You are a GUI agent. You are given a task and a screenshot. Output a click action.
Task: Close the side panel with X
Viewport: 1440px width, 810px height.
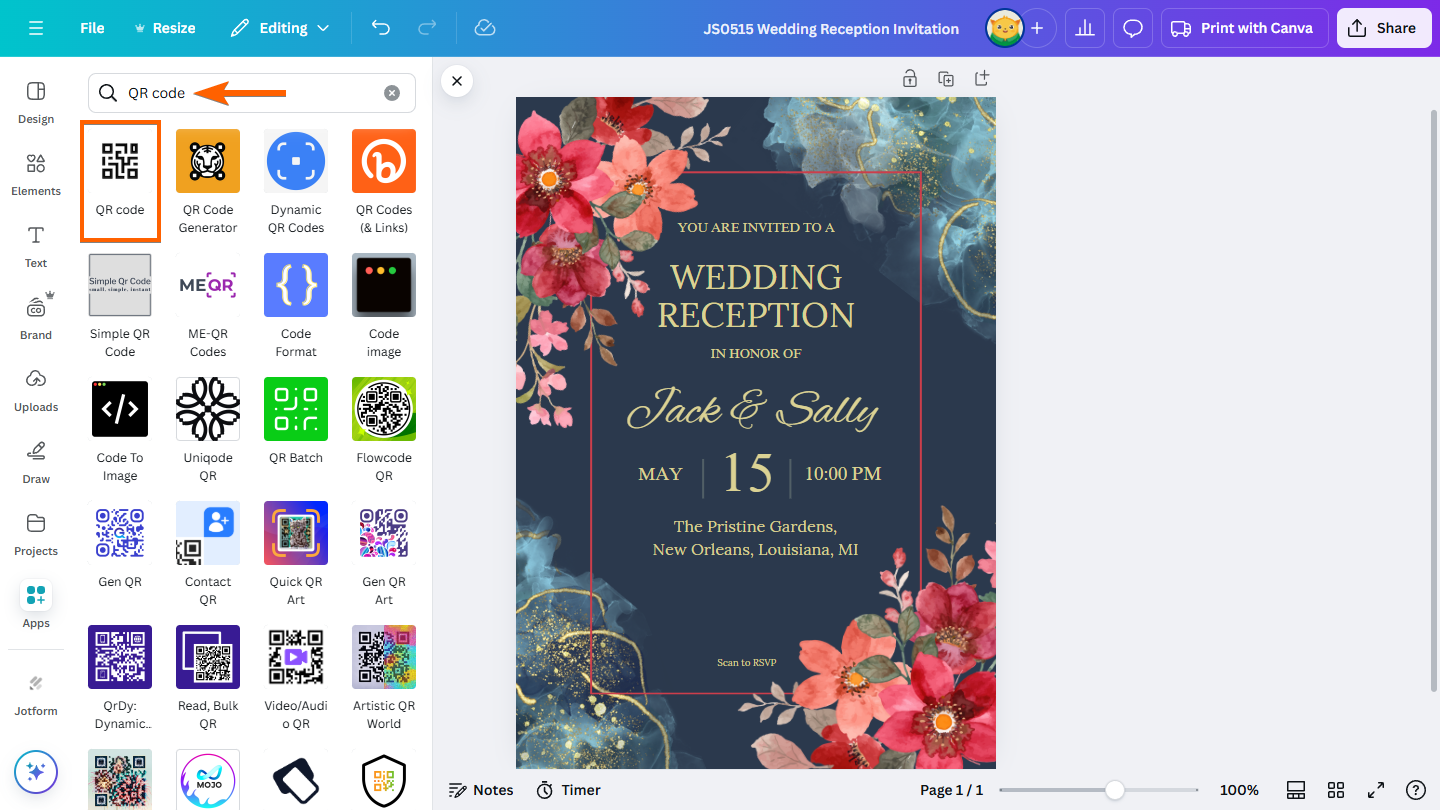[x=457, y=81]
